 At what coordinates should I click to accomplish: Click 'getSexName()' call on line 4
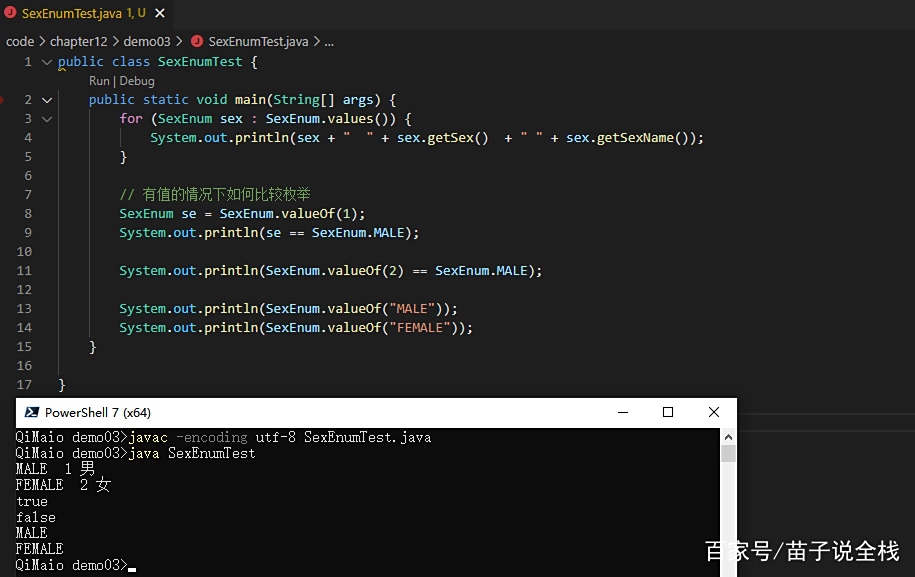coord(643,138)
